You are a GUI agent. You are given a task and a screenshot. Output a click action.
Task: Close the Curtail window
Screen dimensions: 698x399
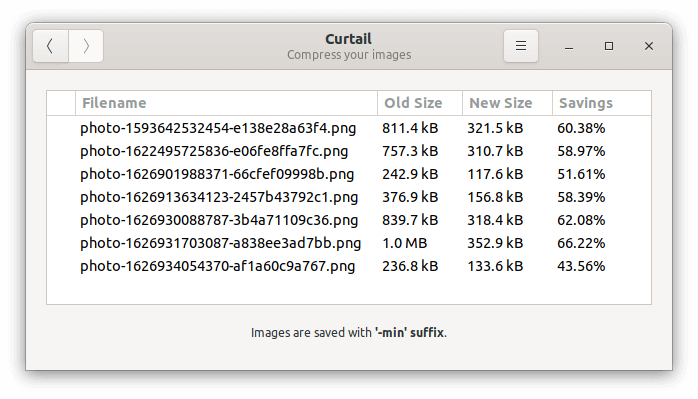tap(649, 46)
